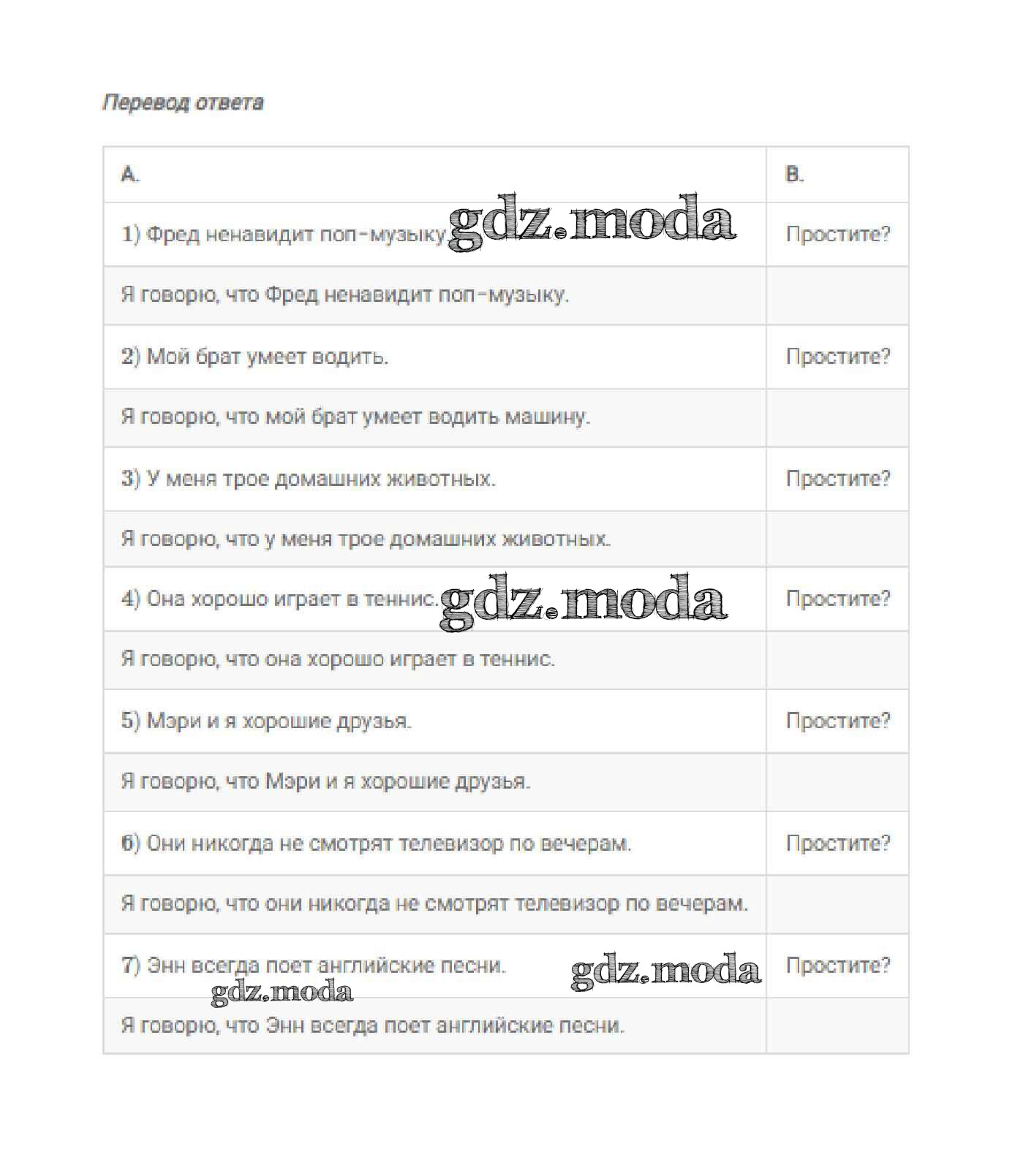The height and width of the screenshot is (1176, 1023).
Task: Click sentence "3) У меня трое домашних животных"
Action: (308, 479)
